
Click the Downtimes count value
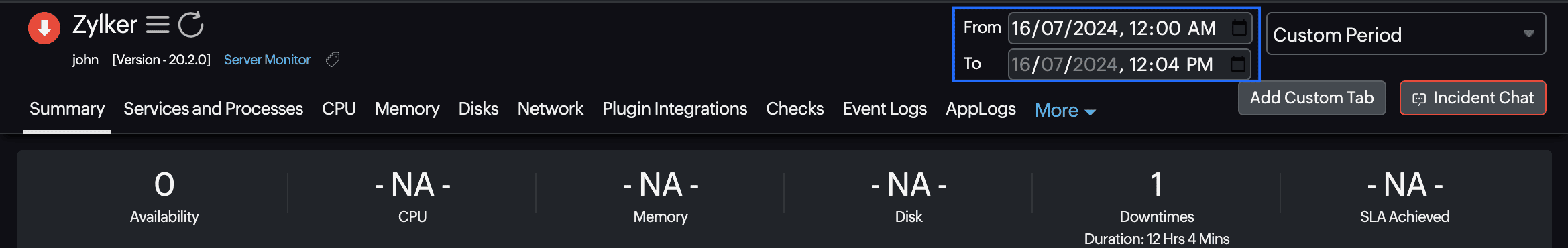click(1156, 184)
